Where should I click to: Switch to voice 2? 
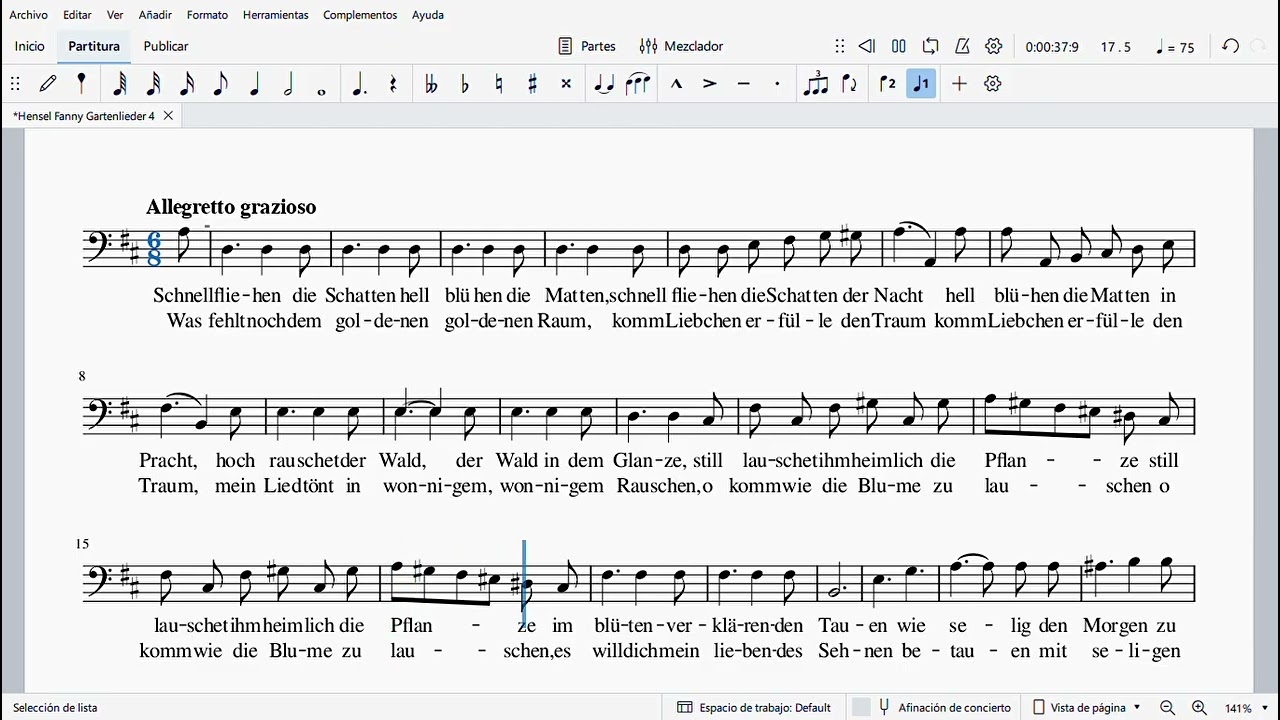887,84
